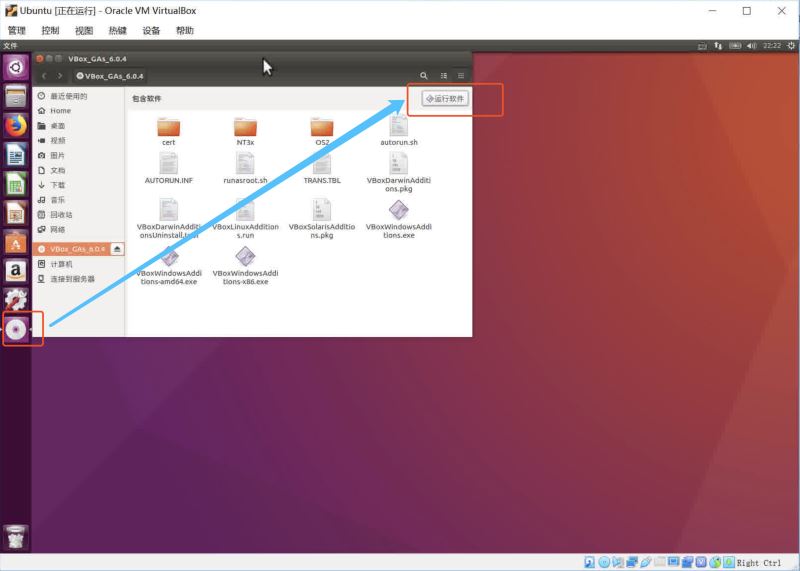Go back using the back arrow button
The height and width of the screenshot is (571, 800).
(x=45, y=76)
